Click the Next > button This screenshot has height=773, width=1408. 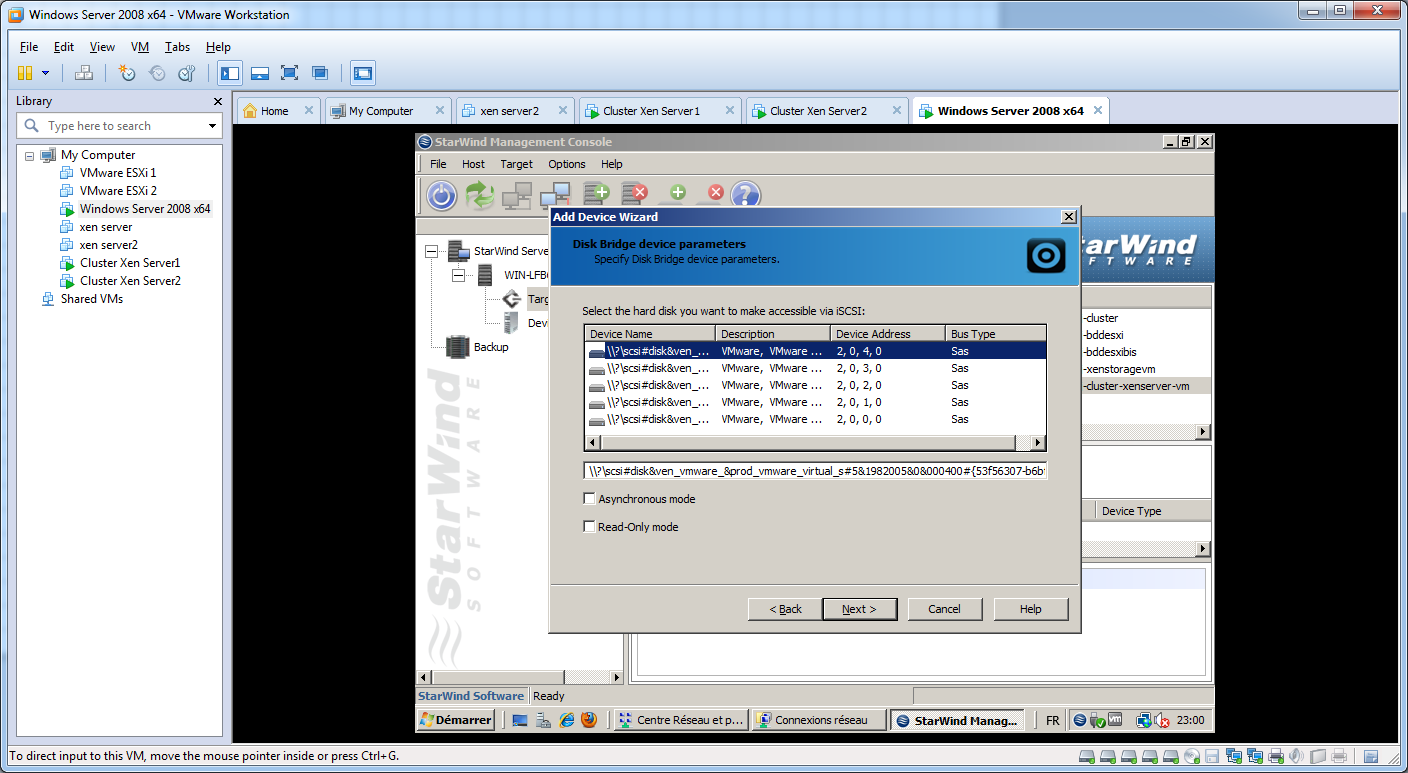tap(859, 609)
